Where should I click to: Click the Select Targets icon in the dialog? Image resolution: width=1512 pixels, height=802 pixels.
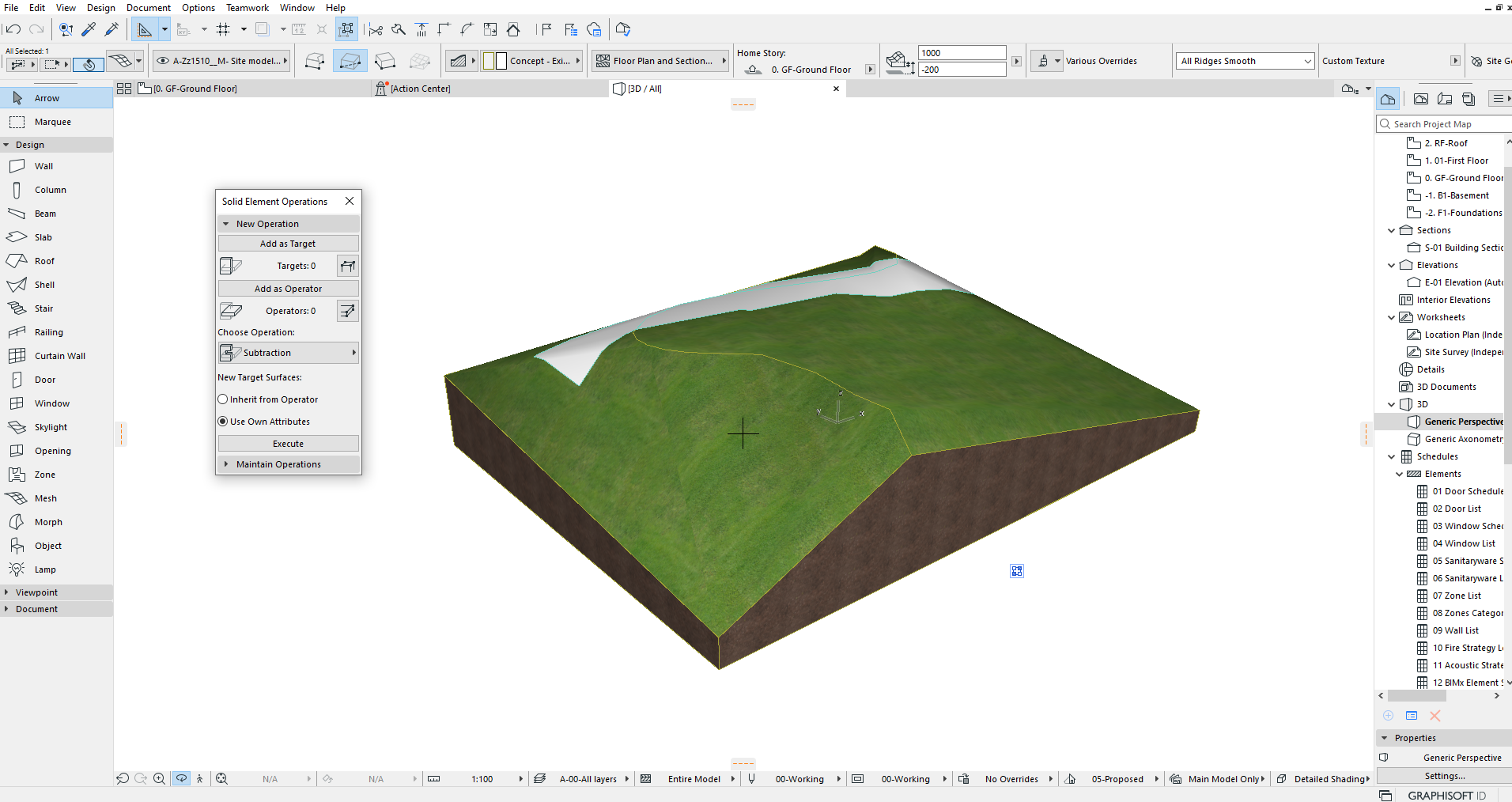pyautogui.click(x=348, y=266)
